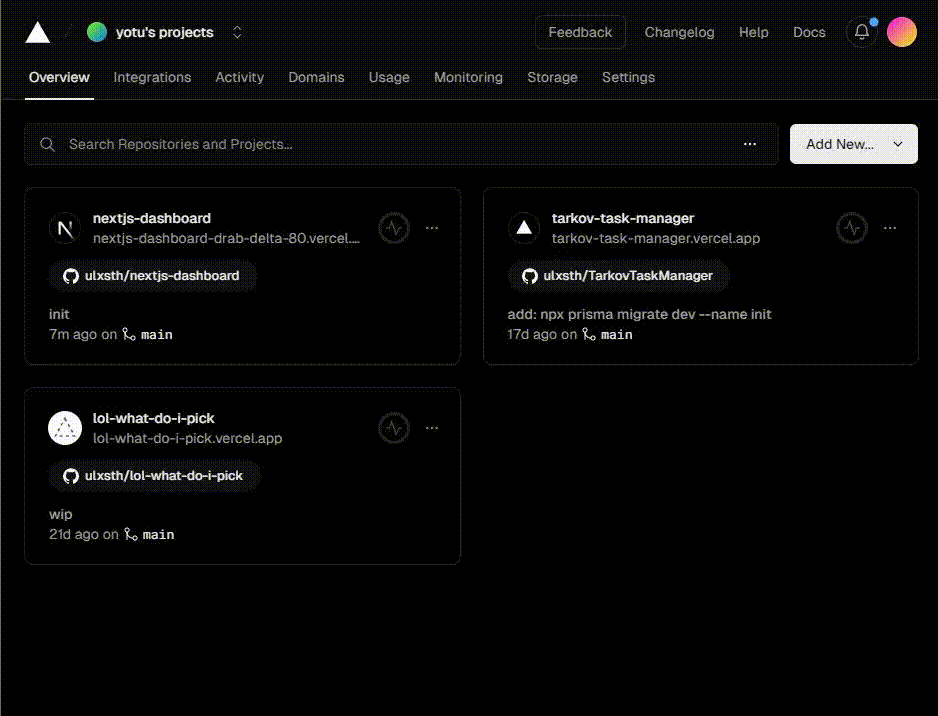The width and height of the screenshot is (938, 716).
Task: View lol-what-do-i-pick activity pulse icon
Action: (x=394, y=428)
